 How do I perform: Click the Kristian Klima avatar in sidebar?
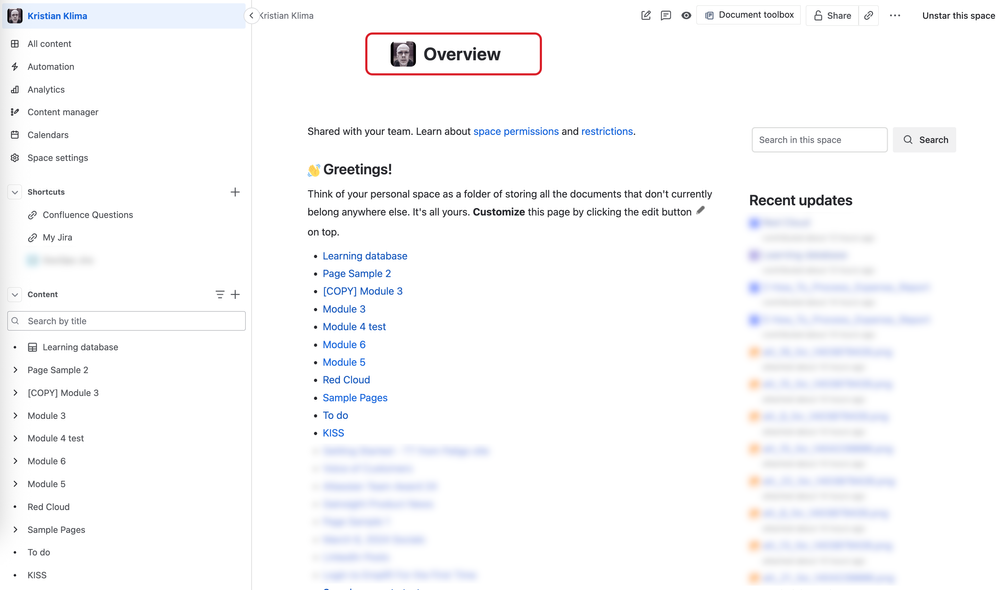pos(15,15)
